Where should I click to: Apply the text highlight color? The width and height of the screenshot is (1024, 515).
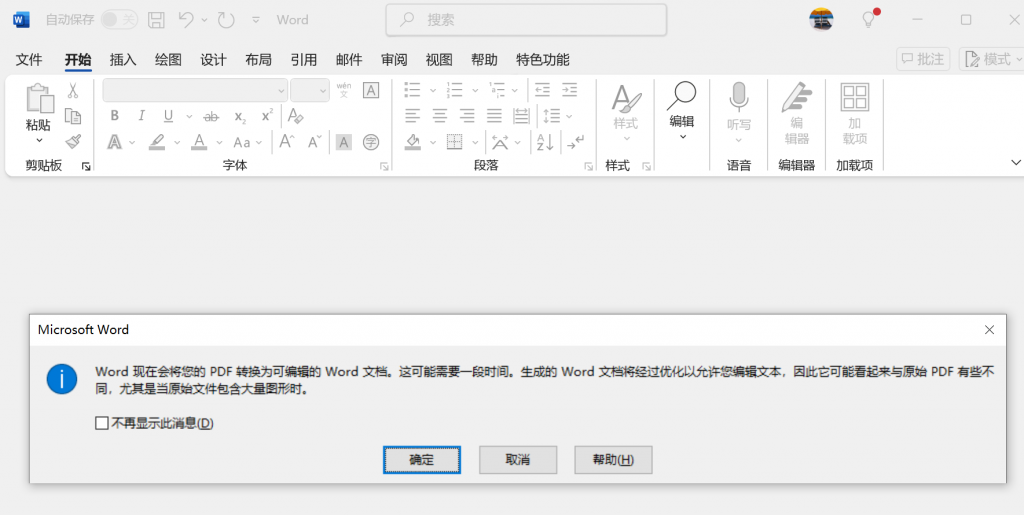[157, 142]
